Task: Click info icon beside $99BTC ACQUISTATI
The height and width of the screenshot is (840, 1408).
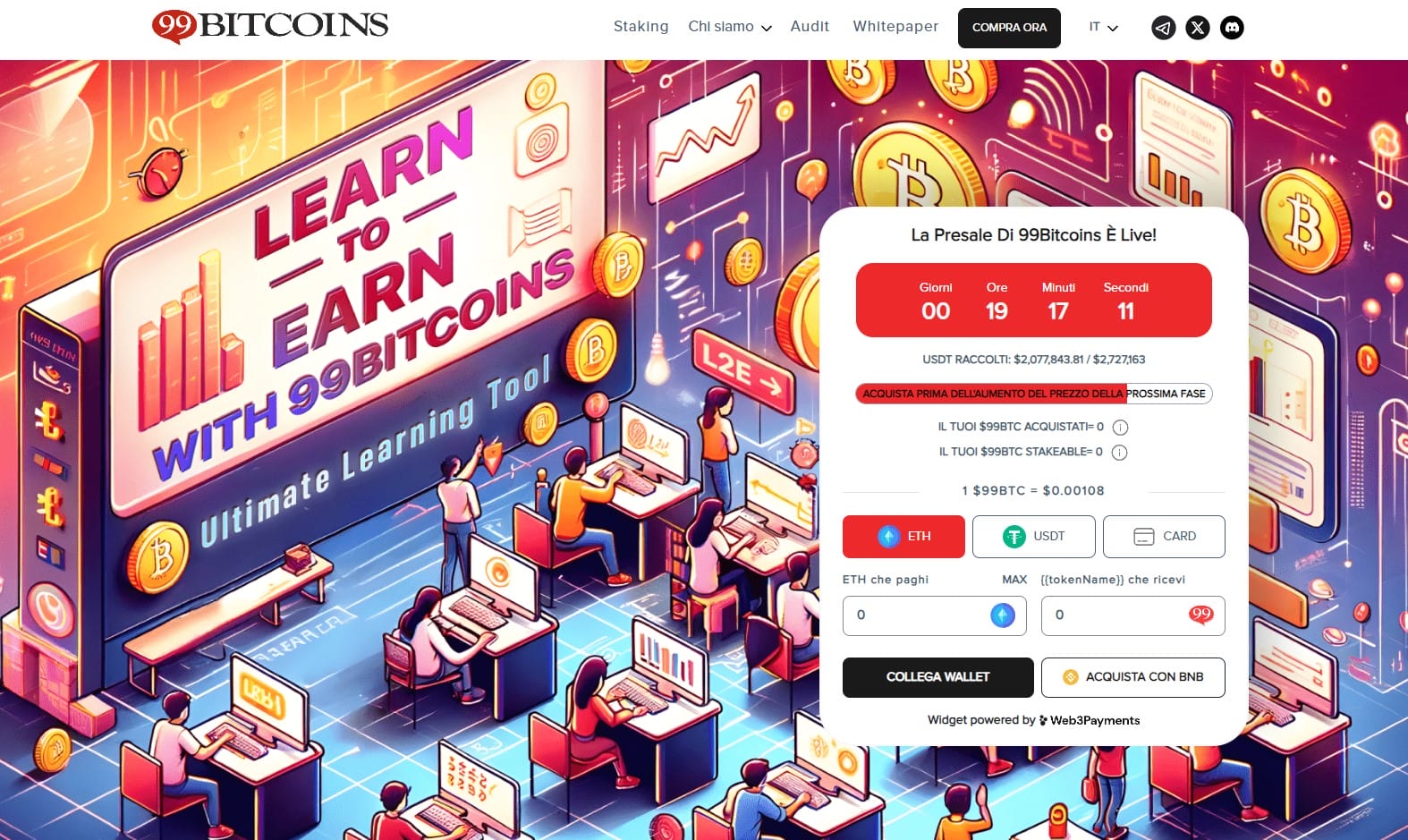Action: [x=1120, y=428]
